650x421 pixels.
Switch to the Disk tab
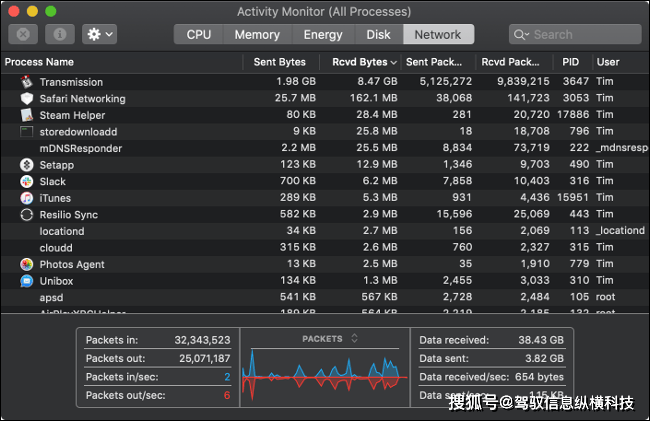point(378,34)
